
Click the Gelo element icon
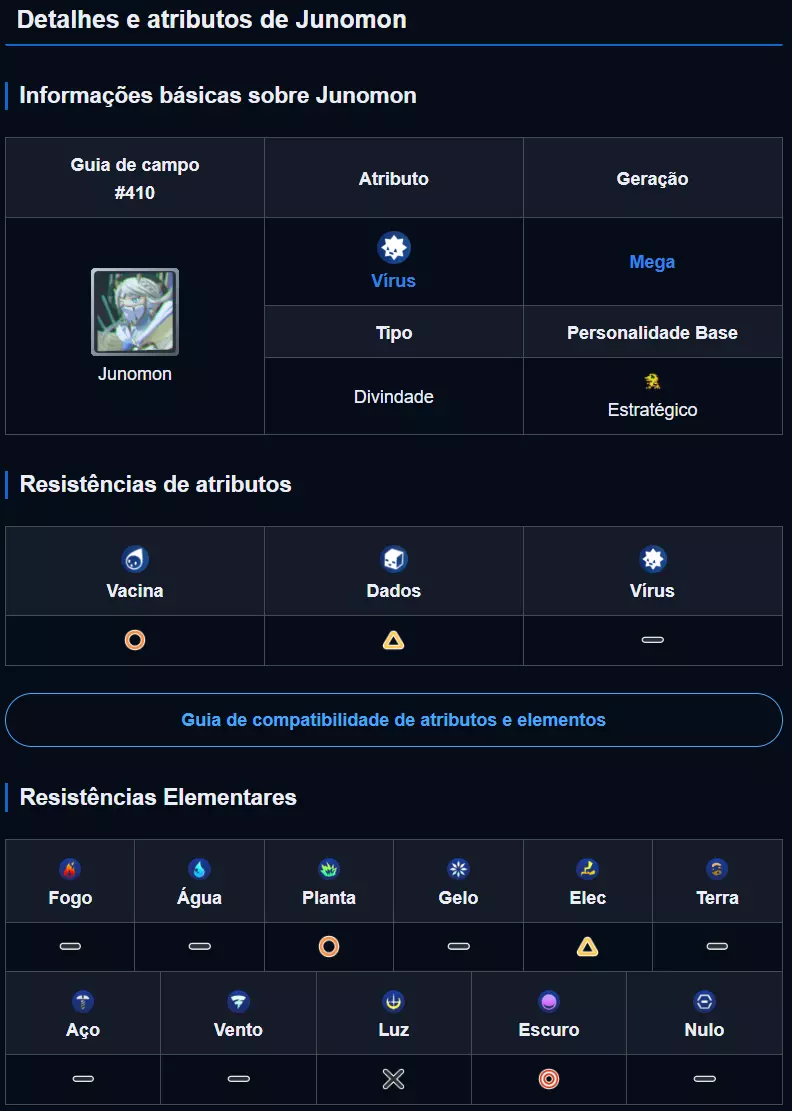tap(458, 869)
